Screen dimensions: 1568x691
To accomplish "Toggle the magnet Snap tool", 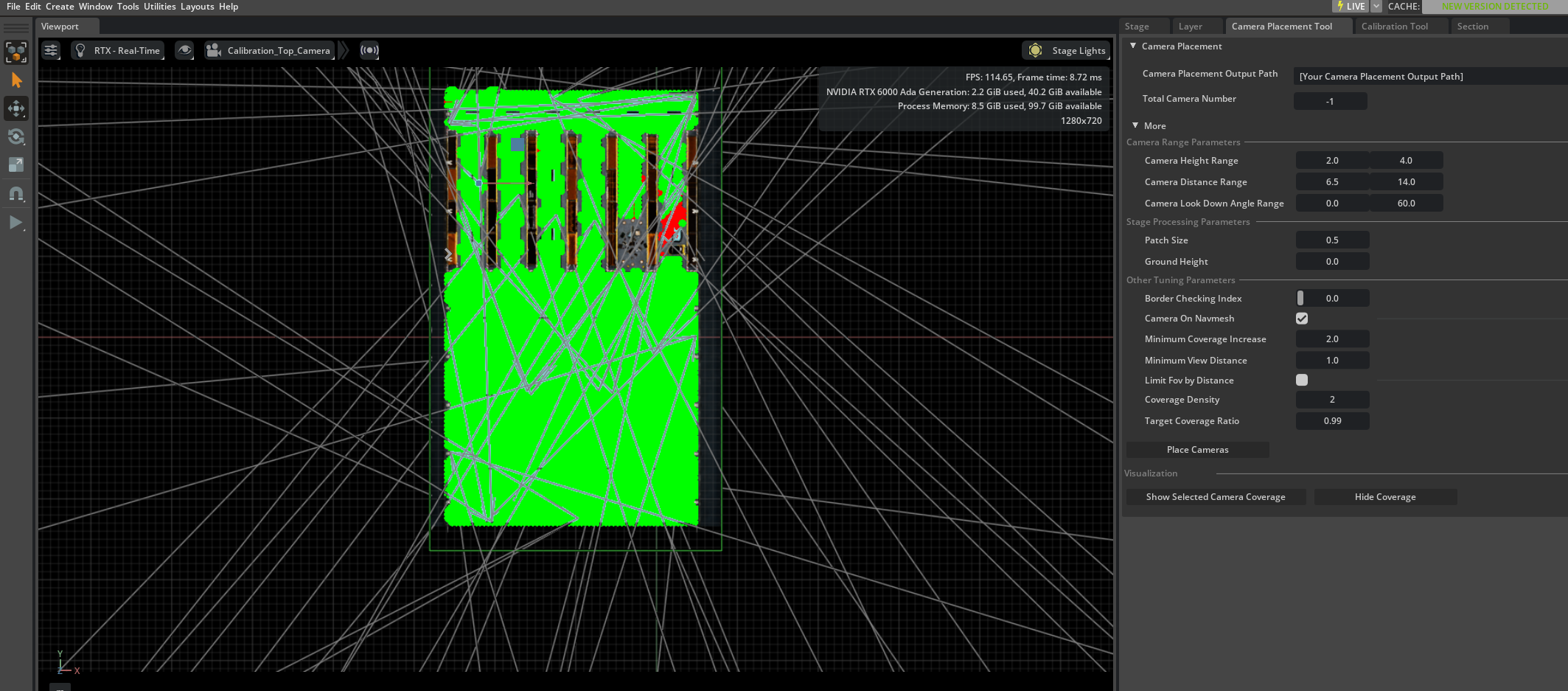I will [x=16, y=194].
